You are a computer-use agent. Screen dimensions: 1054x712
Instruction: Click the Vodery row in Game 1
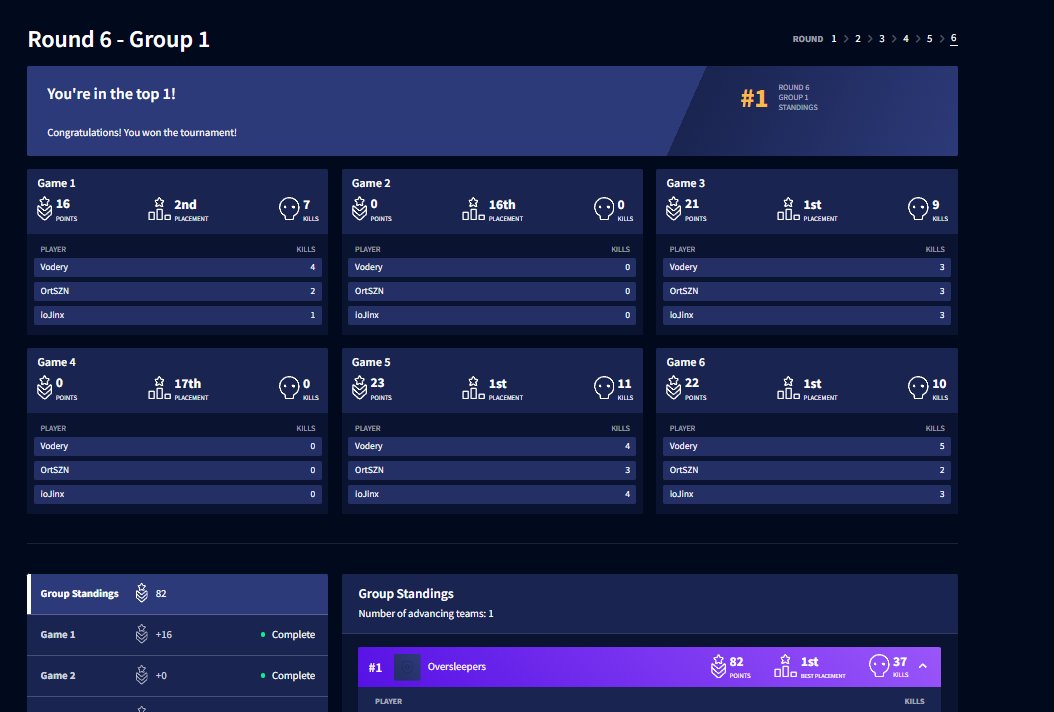click(177, 267)
